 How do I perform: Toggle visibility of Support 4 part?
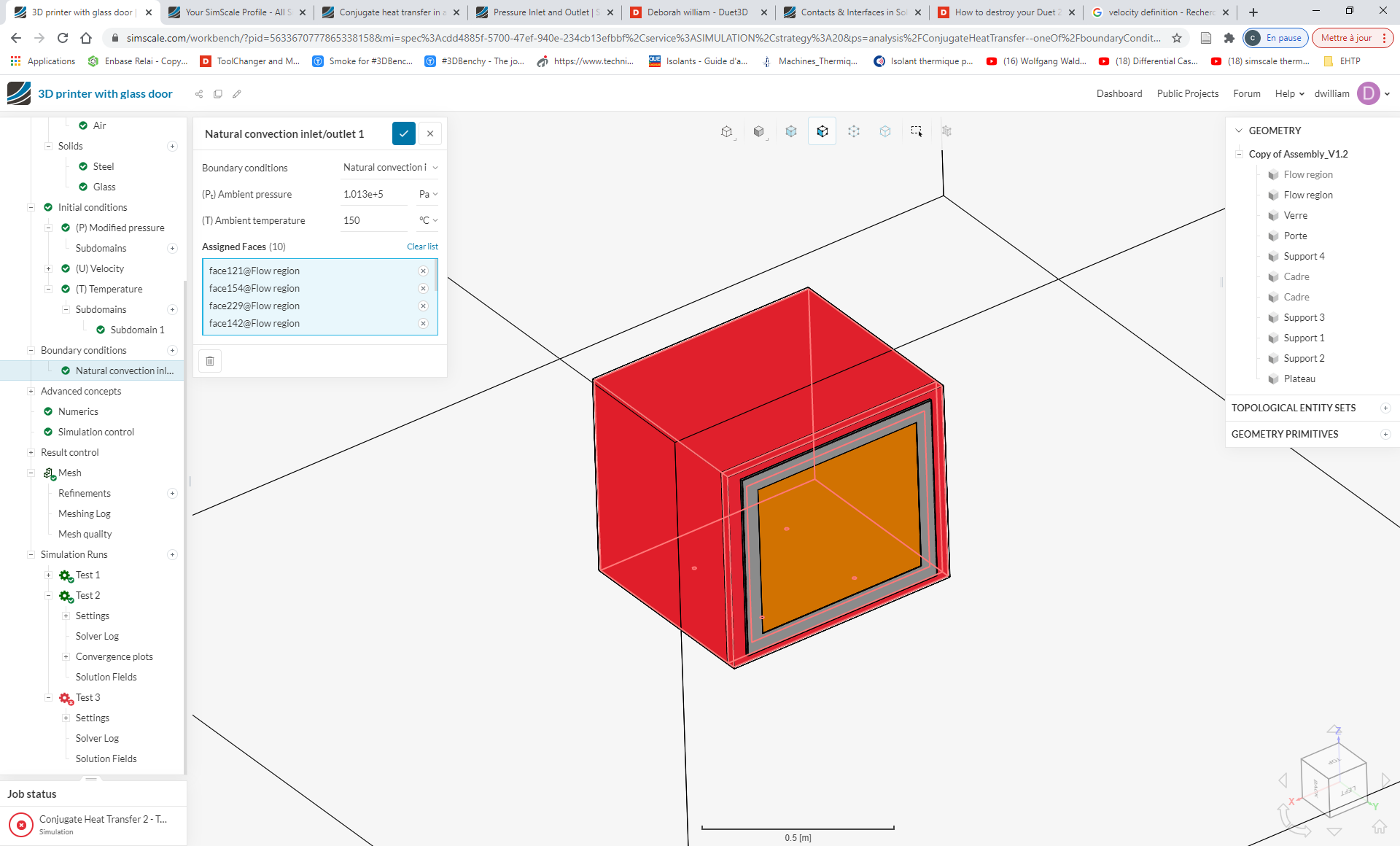point(1273,257)
